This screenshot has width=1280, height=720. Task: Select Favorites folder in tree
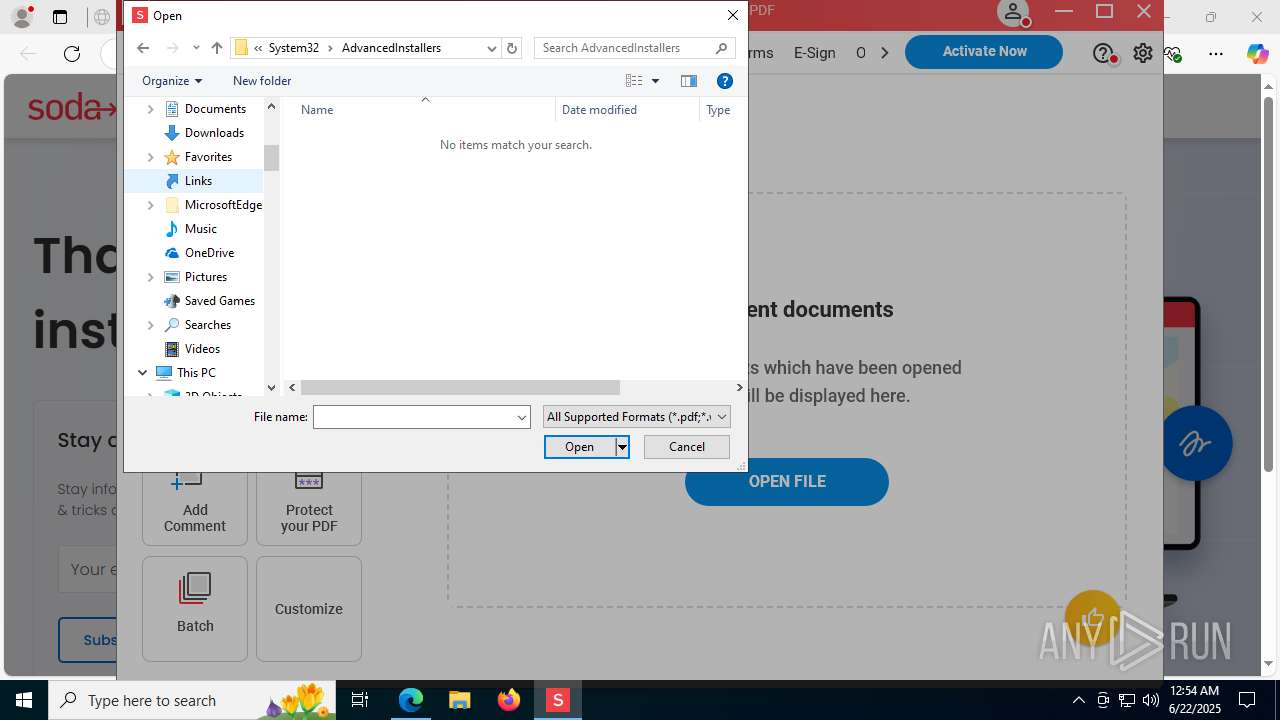(208, 157)
